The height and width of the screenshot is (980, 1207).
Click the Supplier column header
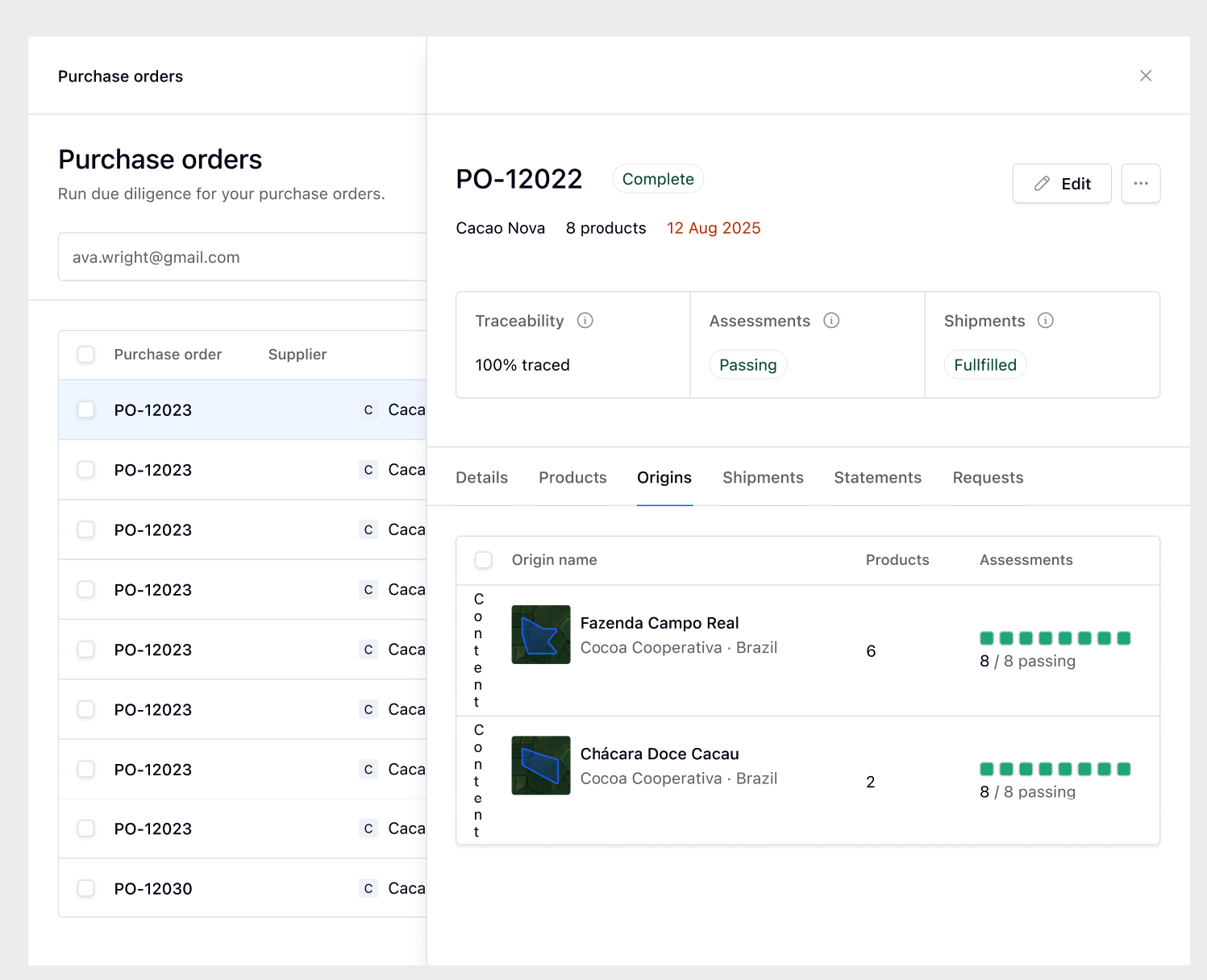click(x=298, y=355)
